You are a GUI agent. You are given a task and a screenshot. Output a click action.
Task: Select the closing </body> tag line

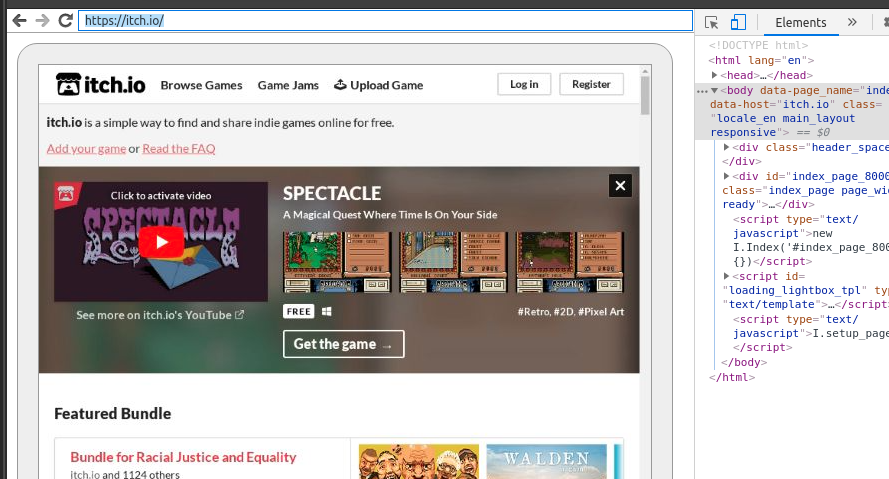[744, 362]
